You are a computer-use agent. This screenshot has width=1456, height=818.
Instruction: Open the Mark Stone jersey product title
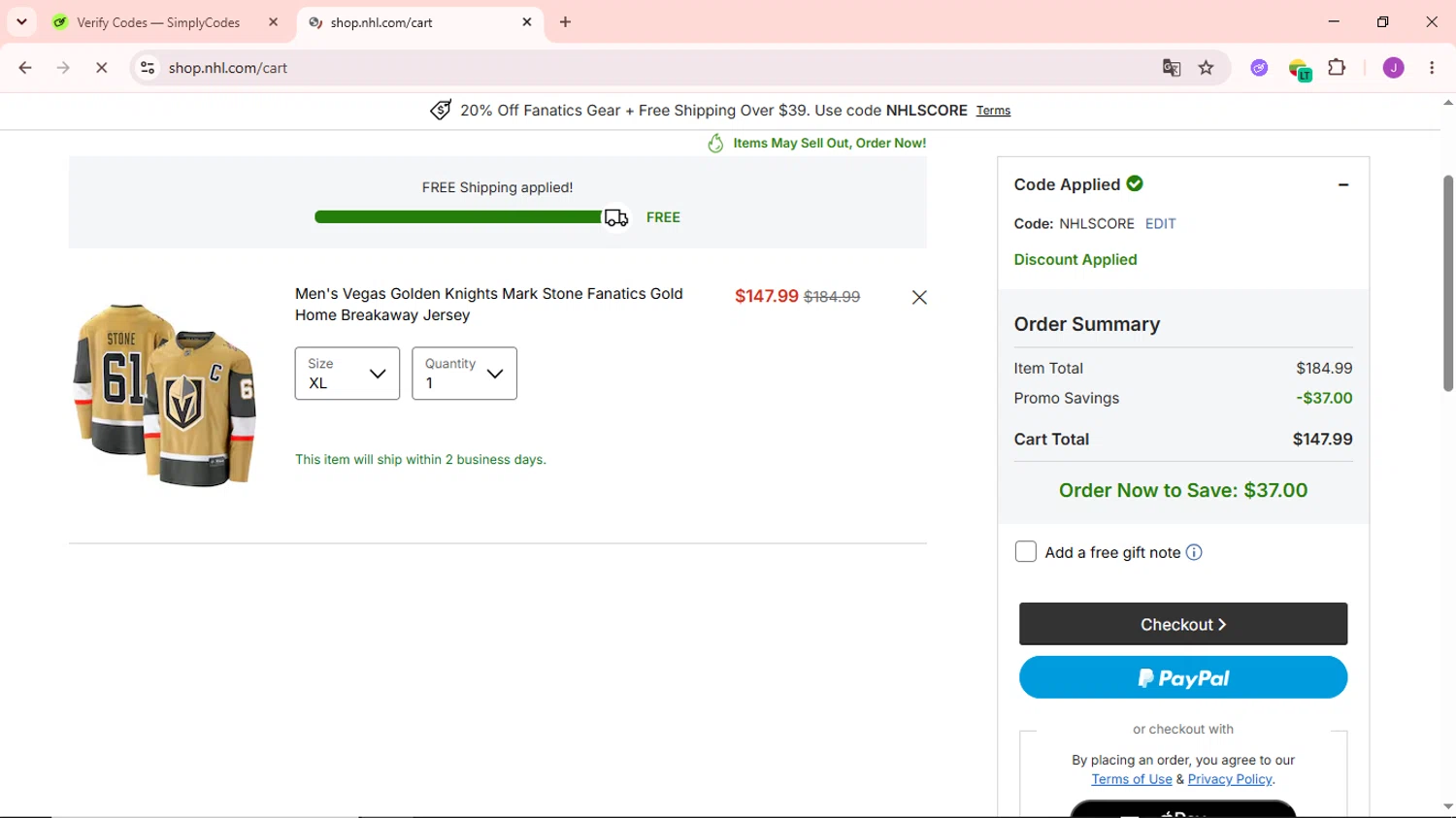click(x=489, y=305)
